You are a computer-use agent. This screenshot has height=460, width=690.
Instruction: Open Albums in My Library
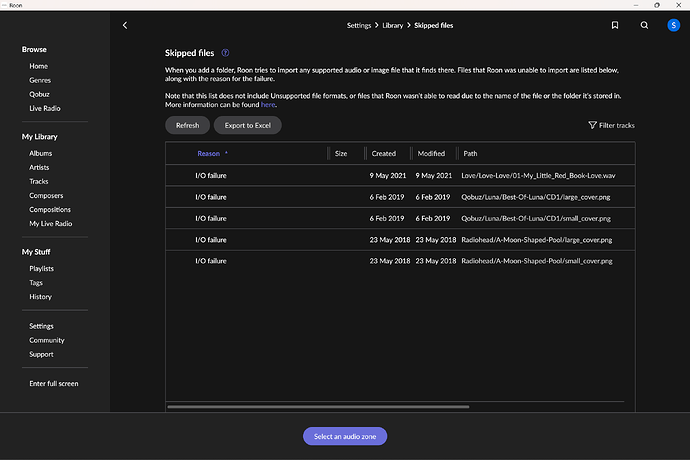pos(41,153)
